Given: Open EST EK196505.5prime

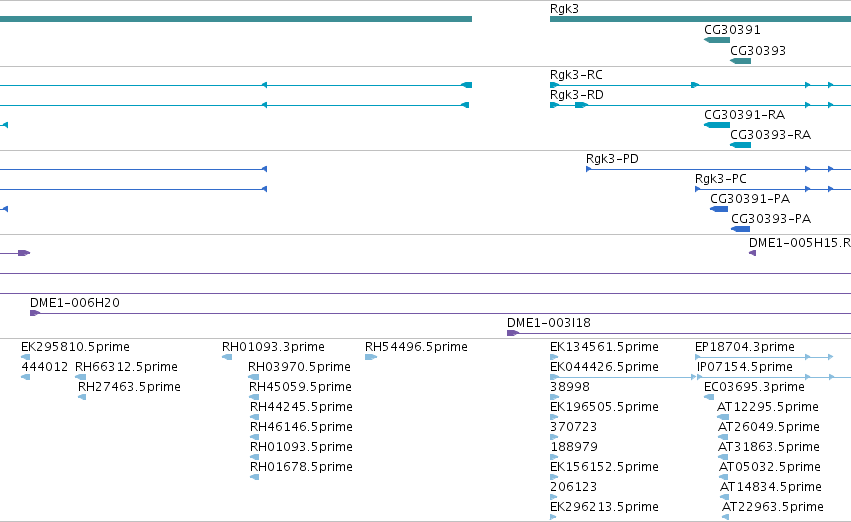Looking at the screenshot, I should 554,417.
